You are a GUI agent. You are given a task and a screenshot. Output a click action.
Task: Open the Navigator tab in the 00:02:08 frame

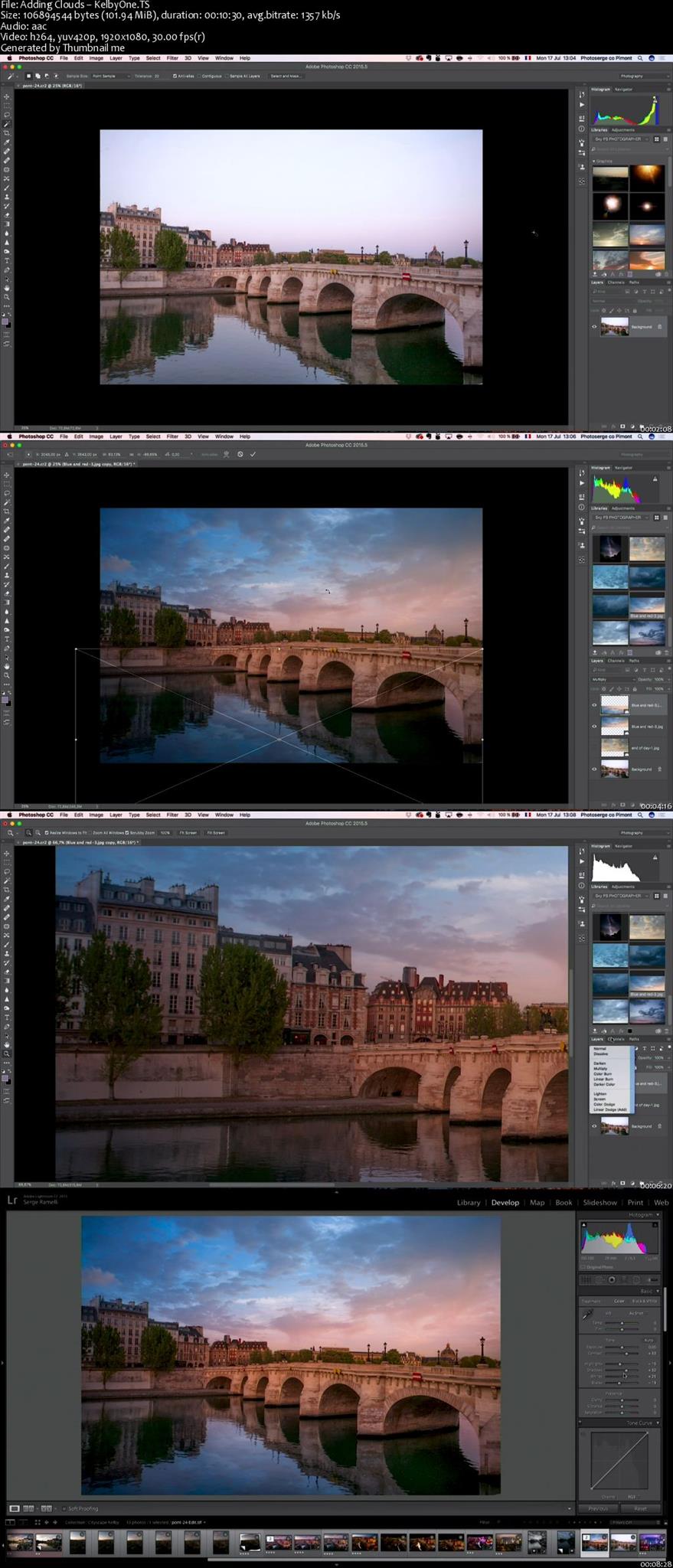624,89
